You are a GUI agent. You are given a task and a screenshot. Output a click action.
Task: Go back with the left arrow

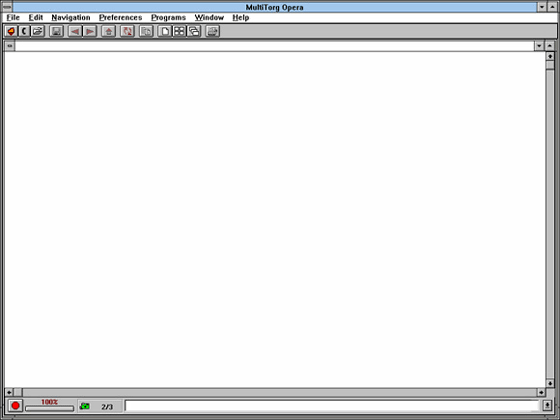click(75, 31)
